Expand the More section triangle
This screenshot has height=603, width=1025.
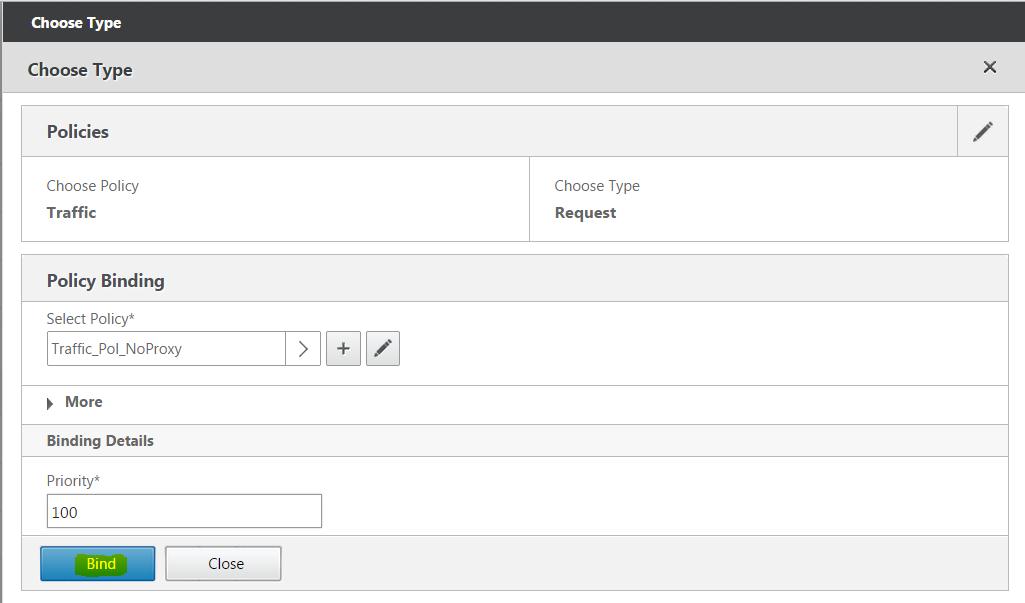tap(51, 403)
